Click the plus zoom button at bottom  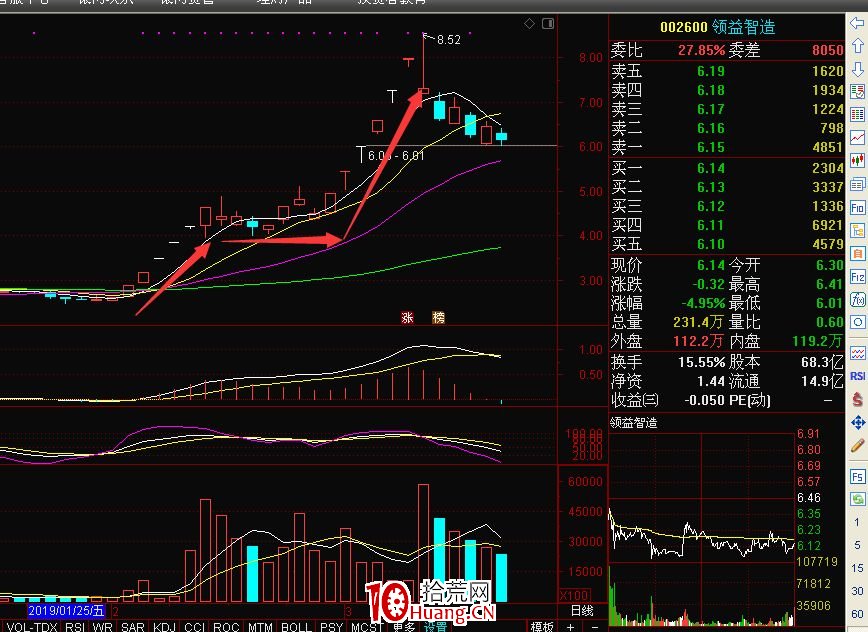pyautogui.click(x=570, y=626)
